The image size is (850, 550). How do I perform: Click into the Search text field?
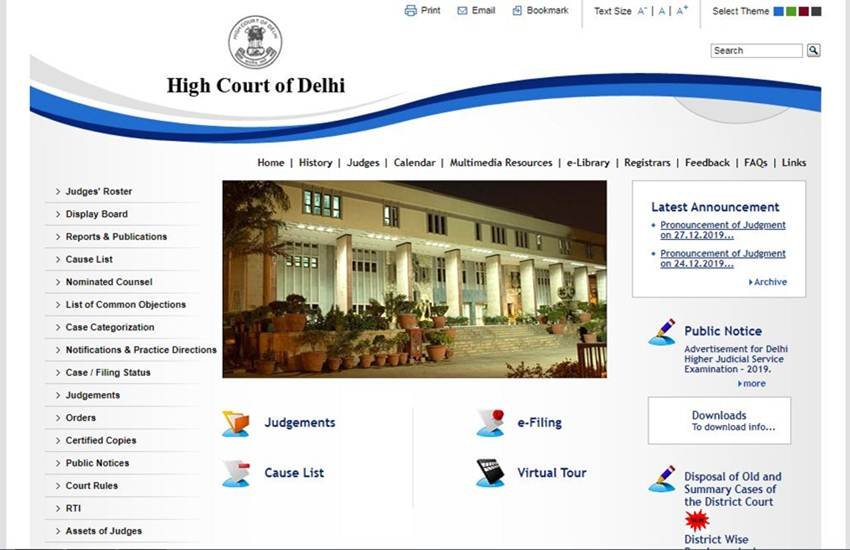(756, 50)
